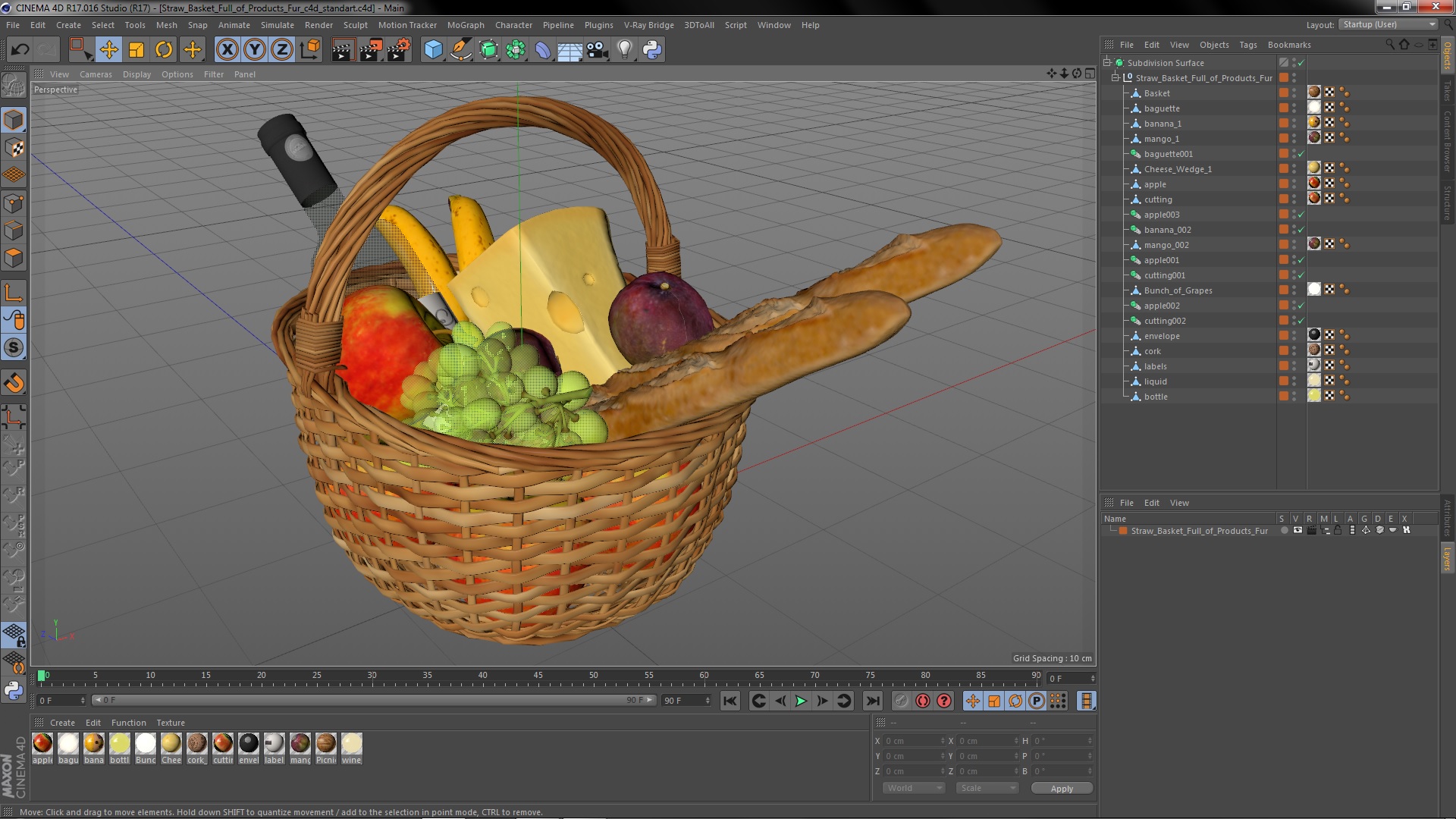The width and height of the screenshot is (1456, 819).
Task: Collapse the Subdivision Surface tree node
Action: [x=1107, y=63]
